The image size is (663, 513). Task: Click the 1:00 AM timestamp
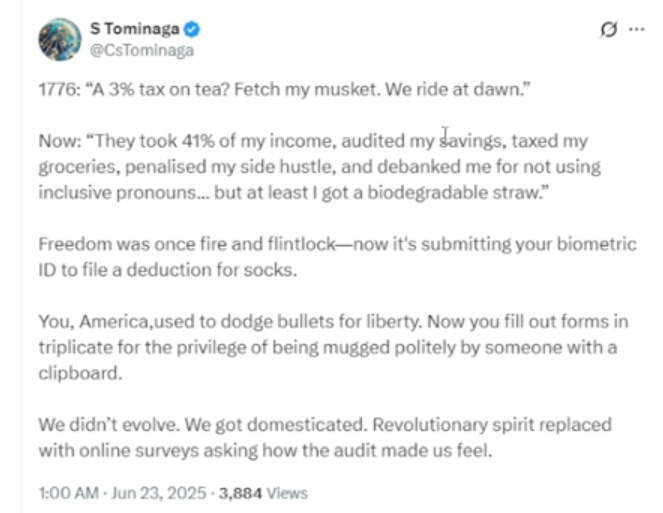[68, 493]
